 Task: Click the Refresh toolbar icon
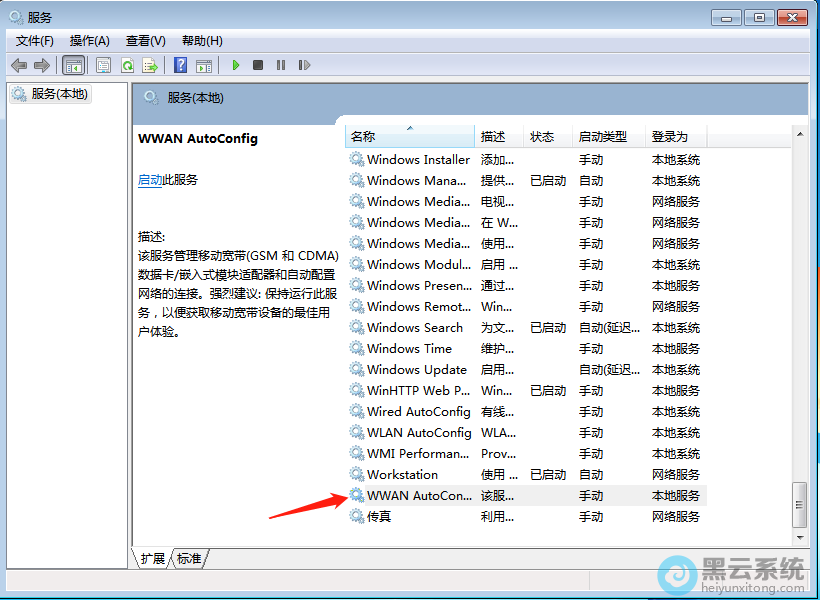127,65
